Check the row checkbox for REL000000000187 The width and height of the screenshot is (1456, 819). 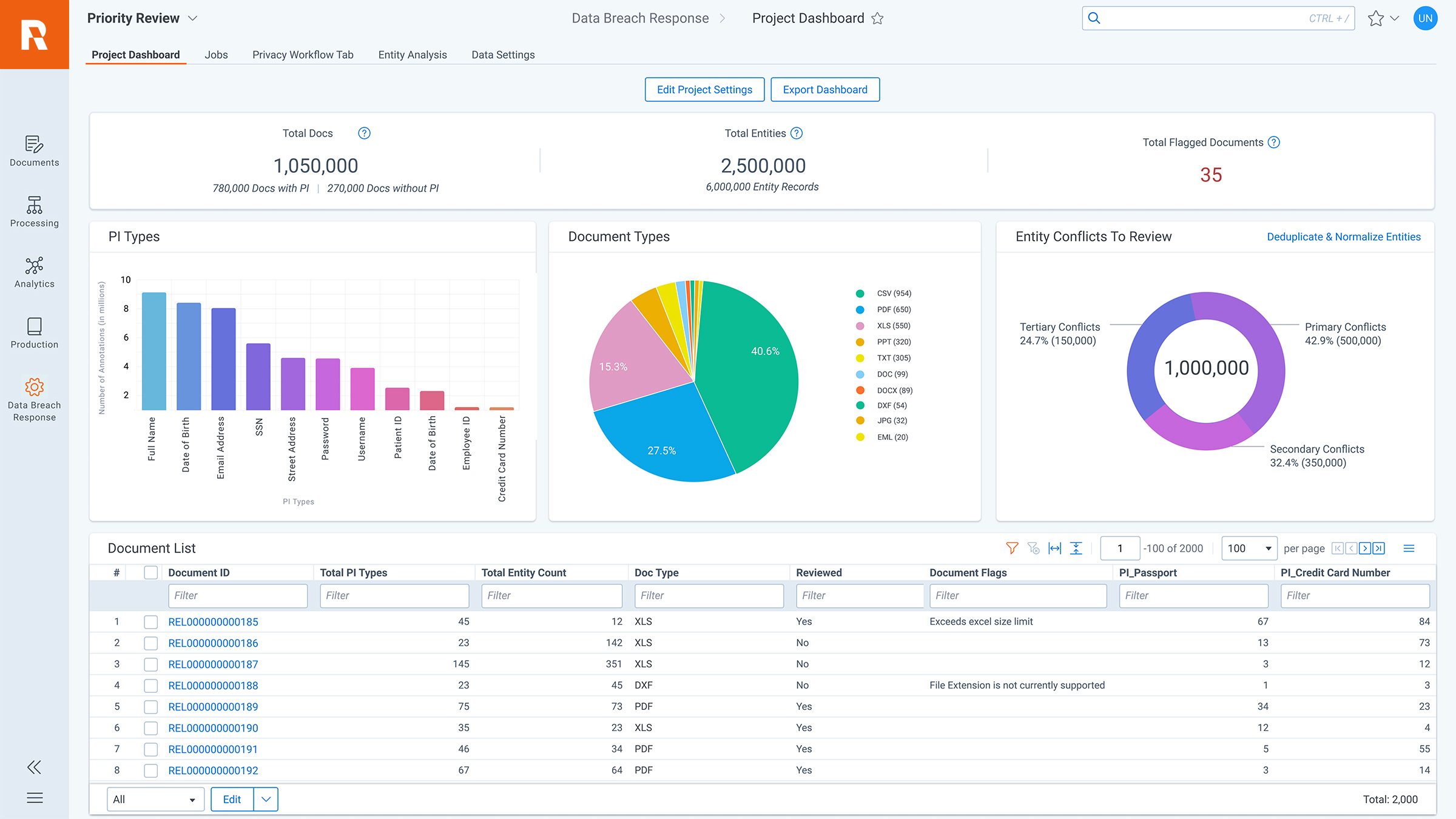point(150,664)
